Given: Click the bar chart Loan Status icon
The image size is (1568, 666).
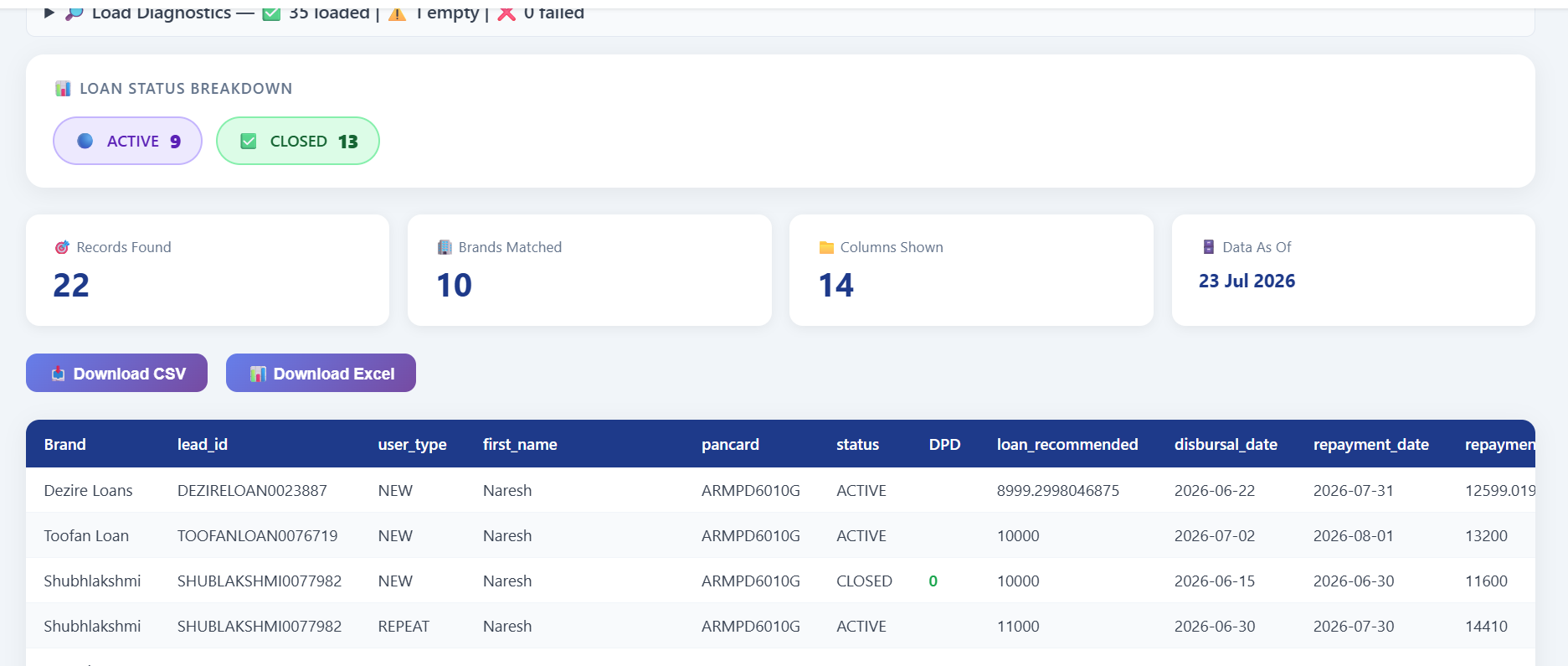Looking at the screenshot, I should 63,89.
